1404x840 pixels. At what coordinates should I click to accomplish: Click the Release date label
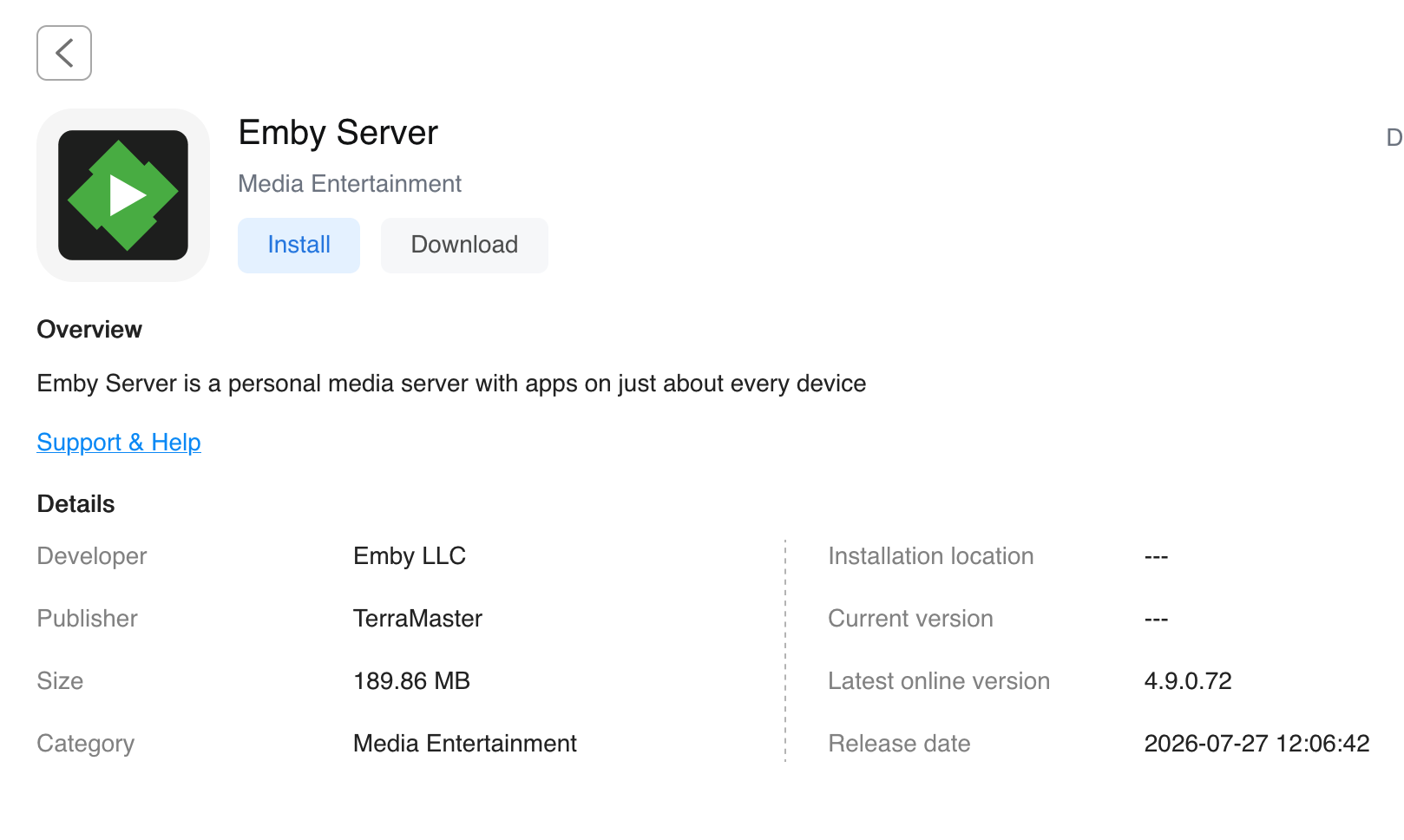[x=899, y=744]
